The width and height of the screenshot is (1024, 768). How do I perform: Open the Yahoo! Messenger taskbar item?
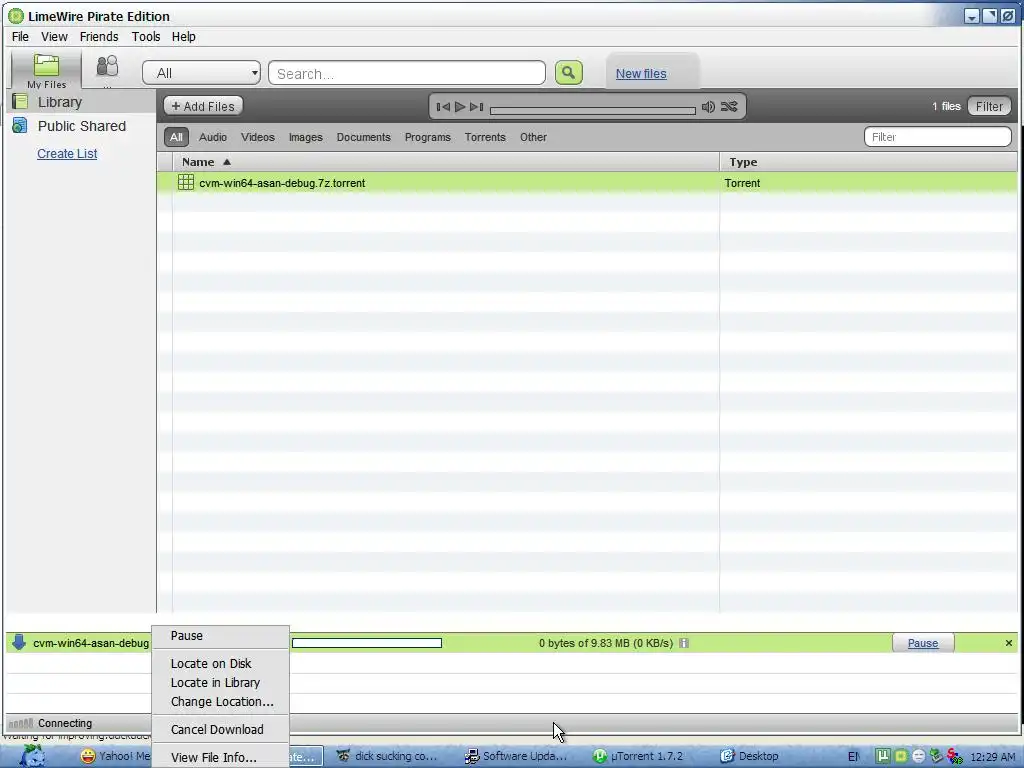click(114, 756)
